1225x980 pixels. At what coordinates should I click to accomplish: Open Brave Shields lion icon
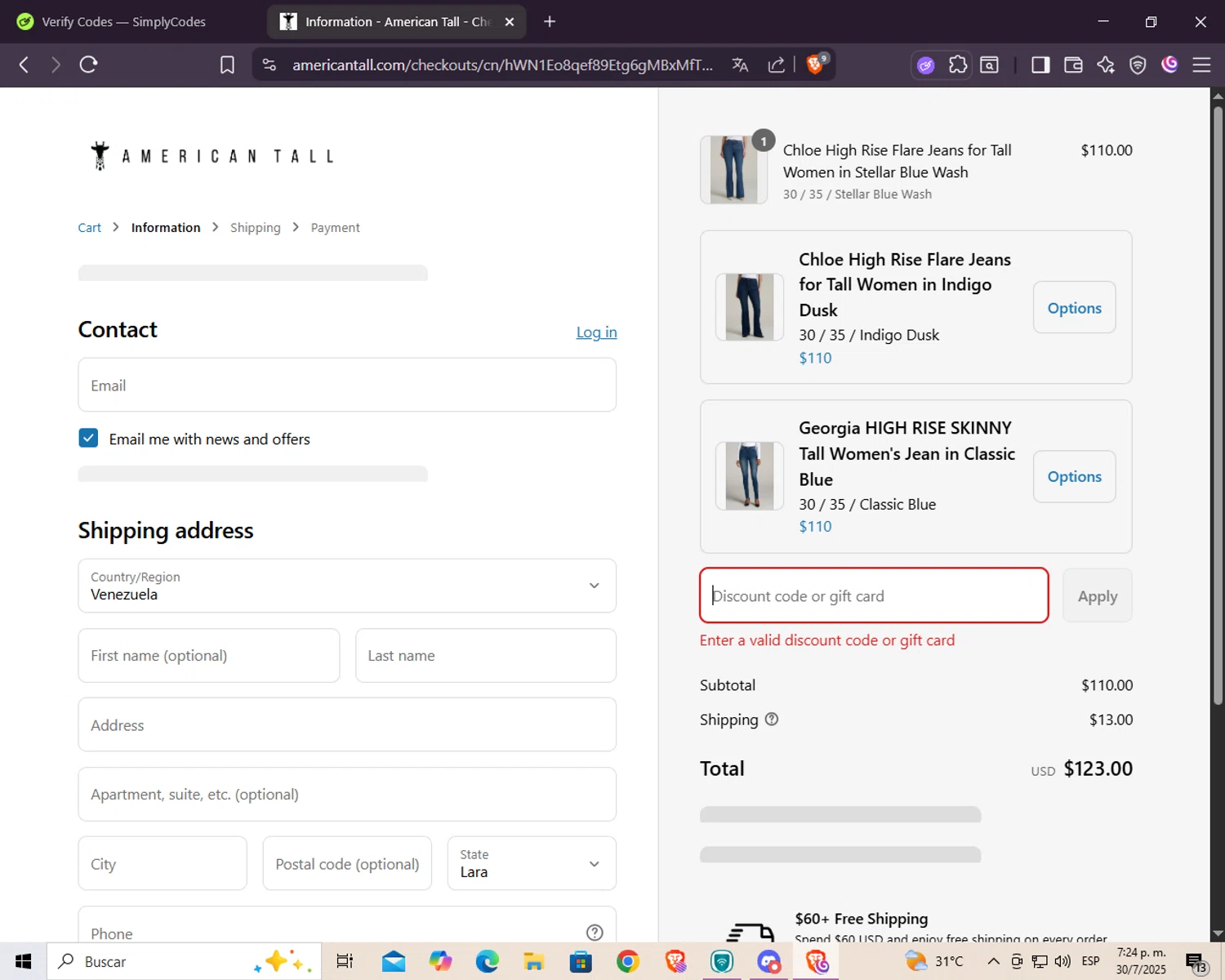(816, 64)
